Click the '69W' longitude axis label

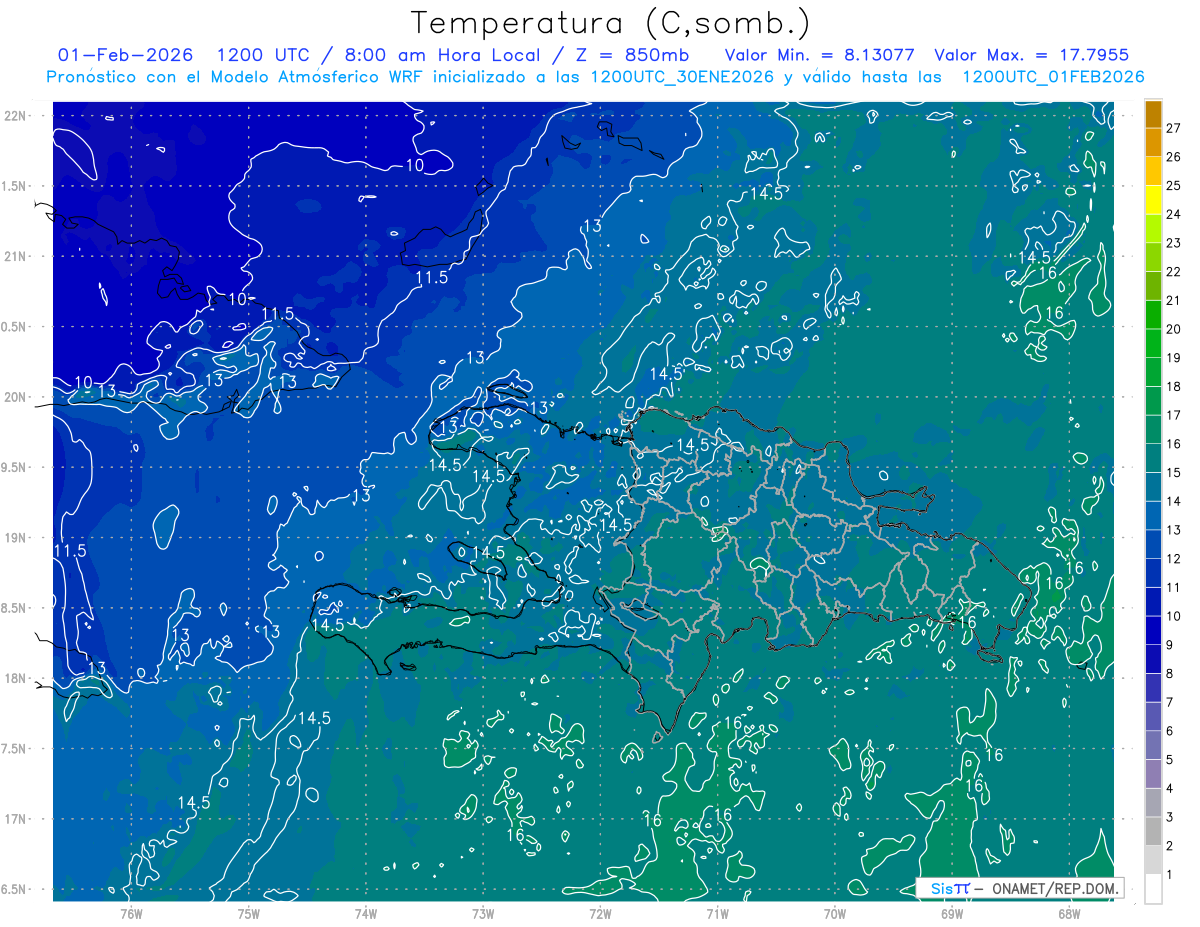(952, 913)
